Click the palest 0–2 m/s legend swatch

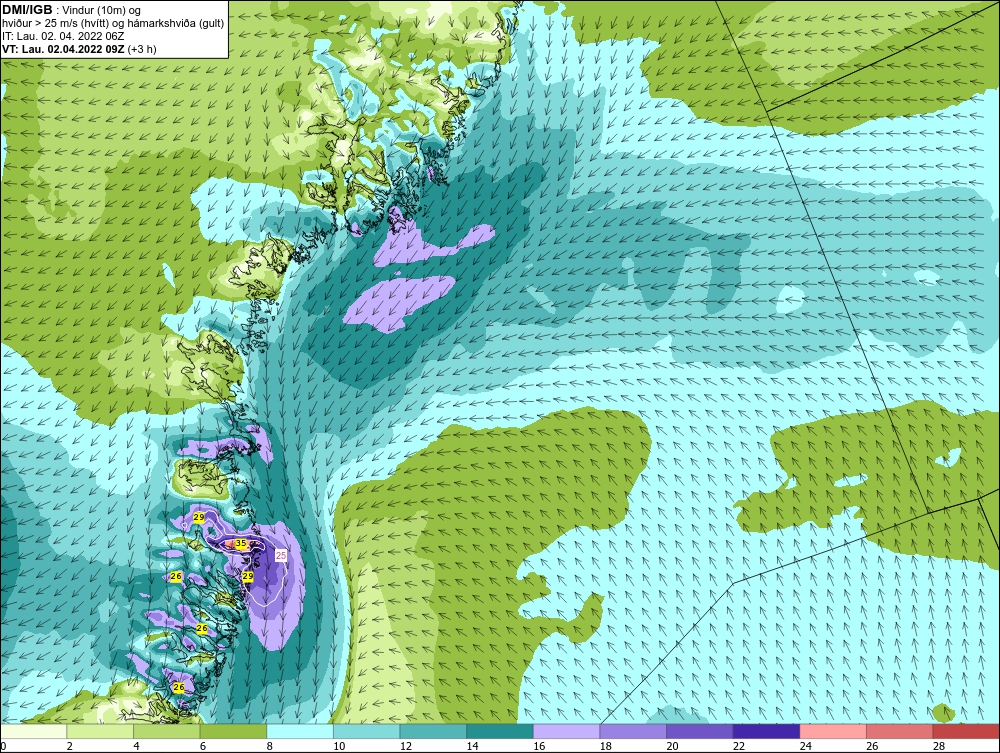[x=34, y=731]
